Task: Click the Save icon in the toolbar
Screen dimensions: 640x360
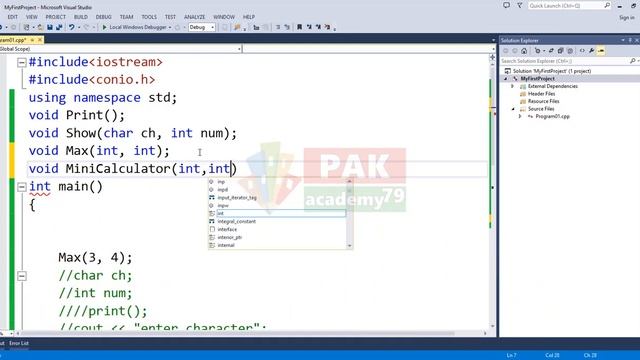Action: (x=50, y=27)
